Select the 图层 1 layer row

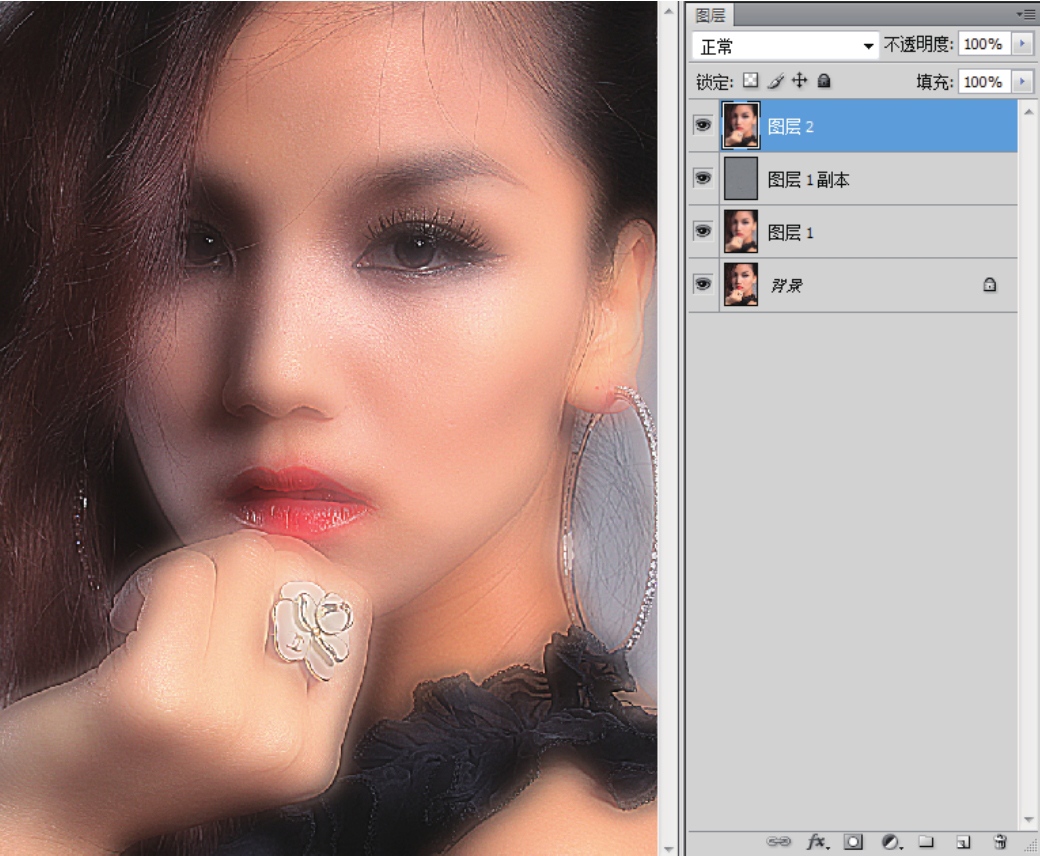(x=870, y=232)
